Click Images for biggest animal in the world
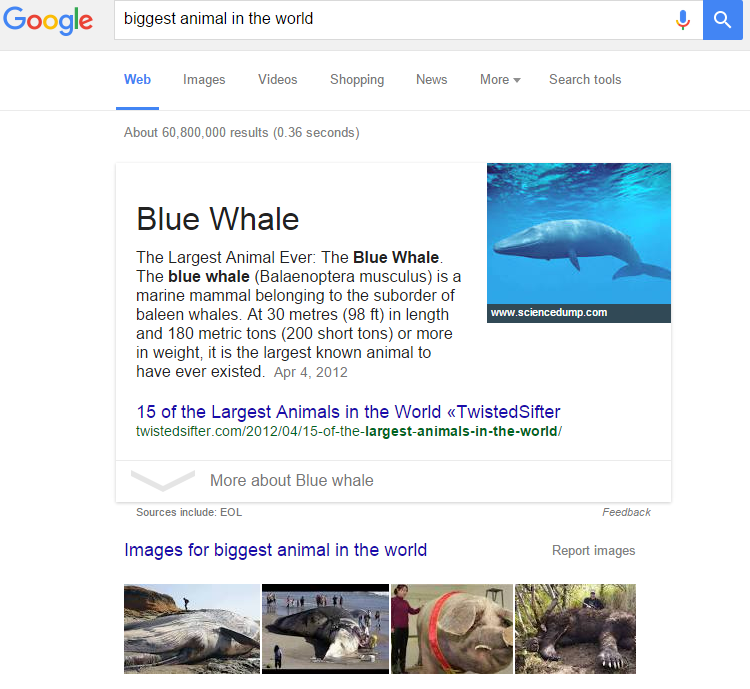The width and height of the screenshot is (750, 689). (276, 550)
